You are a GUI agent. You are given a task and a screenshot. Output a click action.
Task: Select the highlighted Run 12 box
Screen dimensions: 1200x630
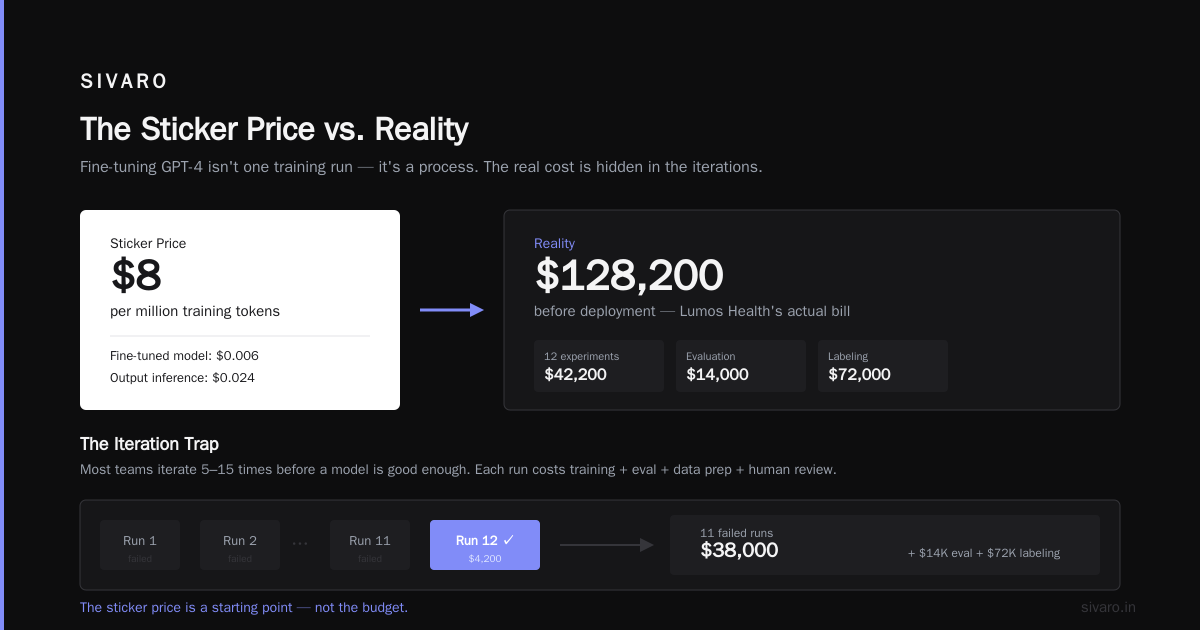485,545
